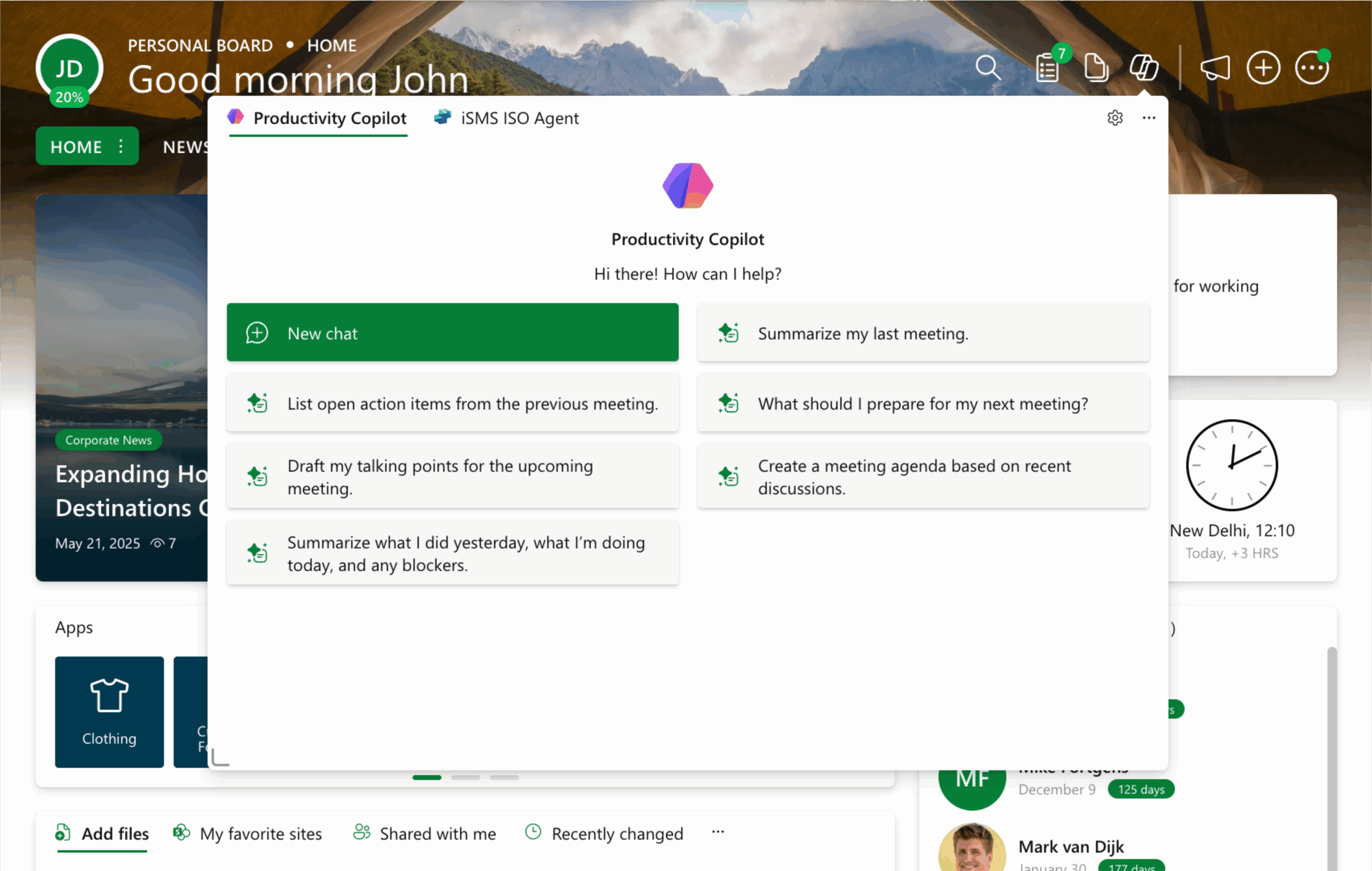Click the search magnifier icon
Image resolution: width=1372 pixels, height=871 pixels.
click(x=987, y=68)
